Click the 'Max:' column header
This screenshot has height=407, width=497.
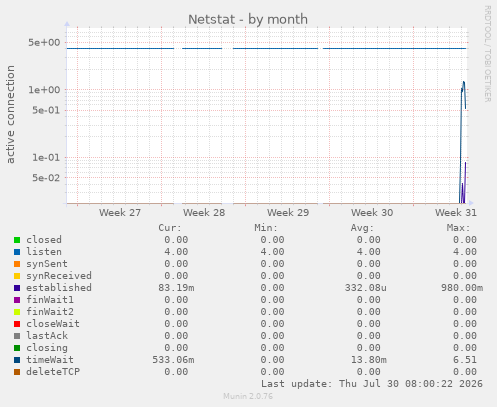click(x=459, y=228)
